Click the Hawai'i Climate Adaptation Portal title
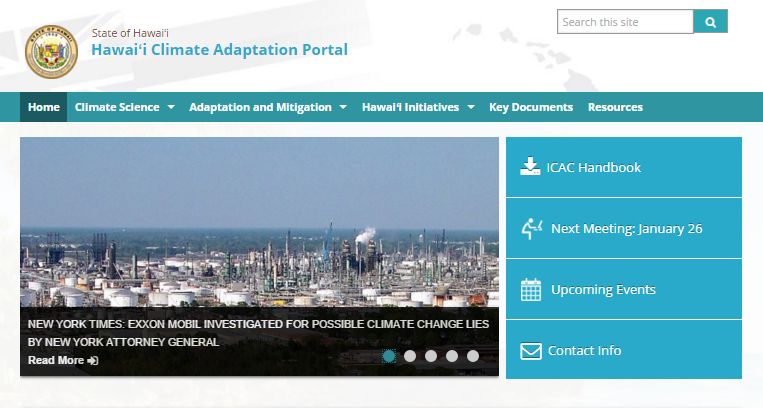This screenshot has height=408, width=763. [x=219, y=50]
